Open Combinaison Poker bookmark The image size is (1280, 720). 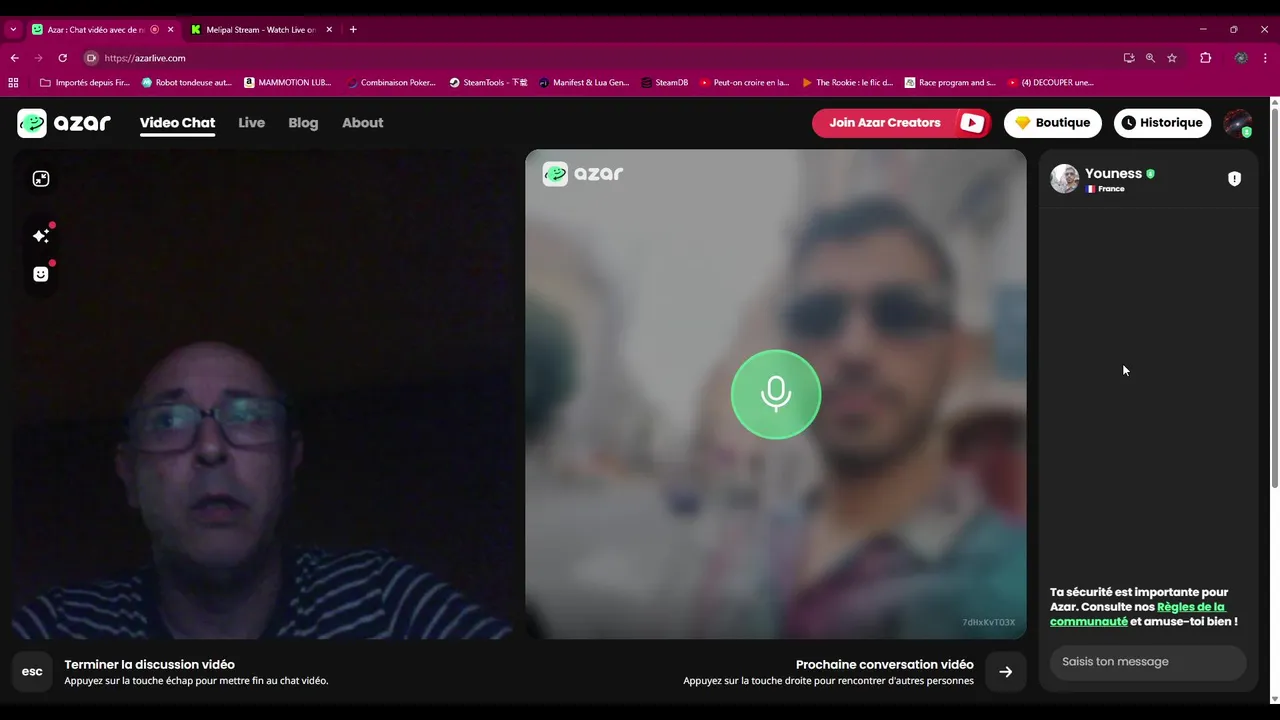(392, 83)
